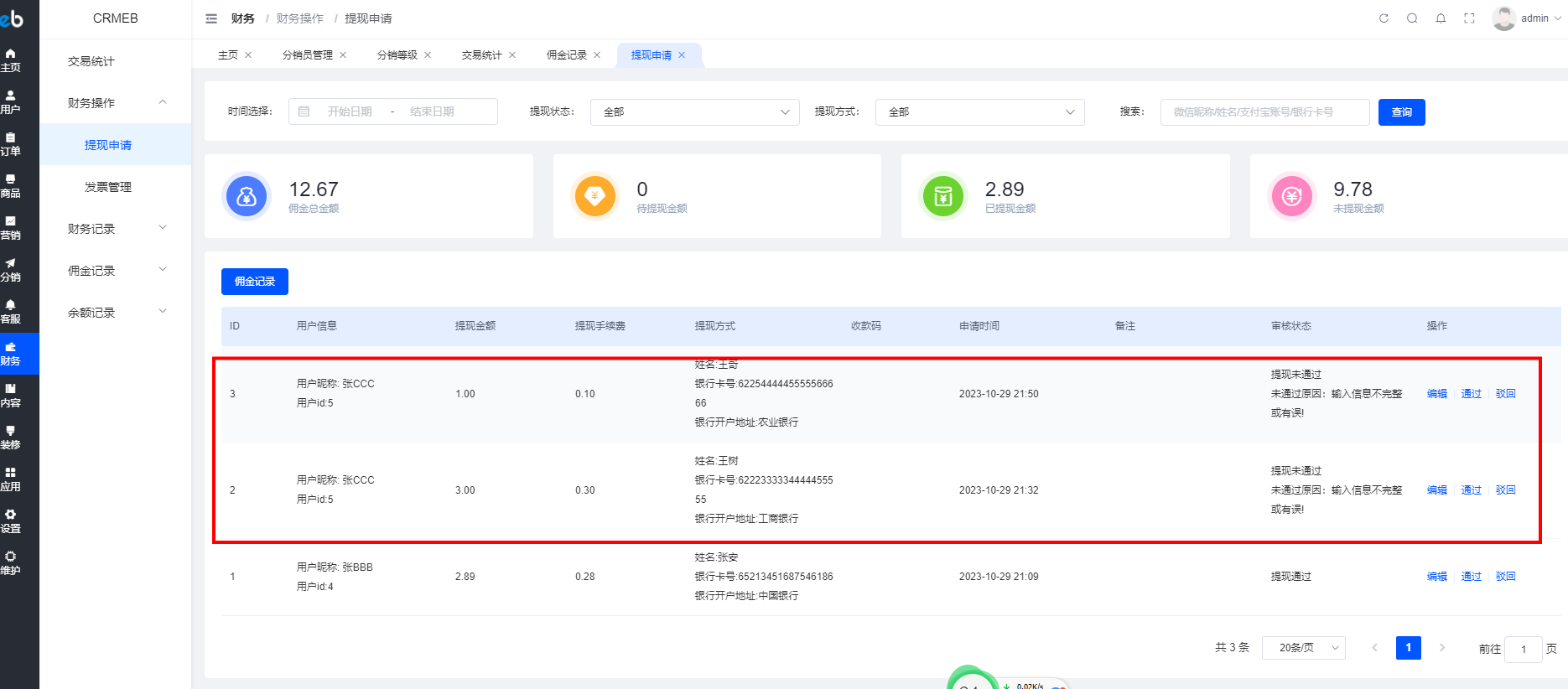Expand the 财务记录 menu group
This screenshot has width=1568, height=689.
coord(116,229)
